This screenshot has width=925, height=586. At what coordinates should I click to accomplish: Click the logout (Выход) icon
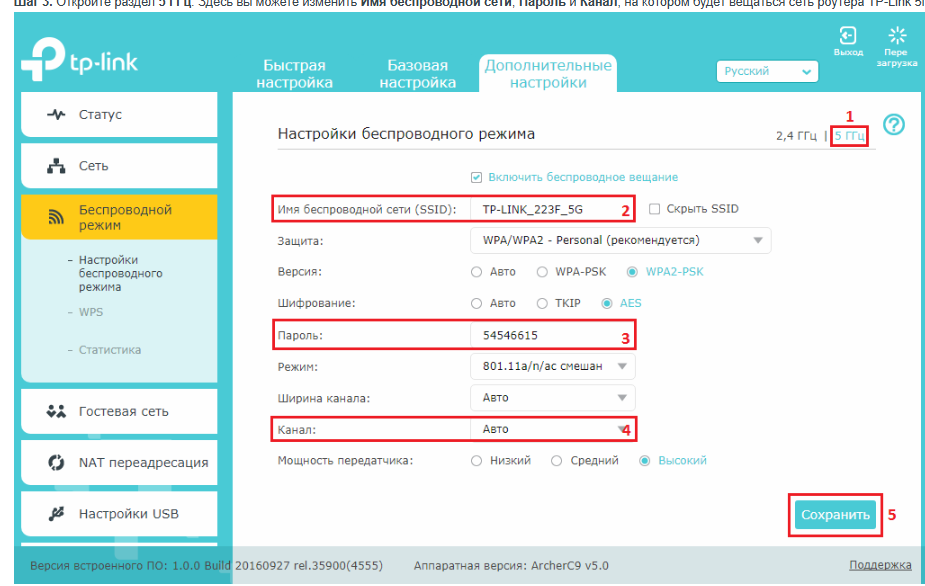pos(848,35)
